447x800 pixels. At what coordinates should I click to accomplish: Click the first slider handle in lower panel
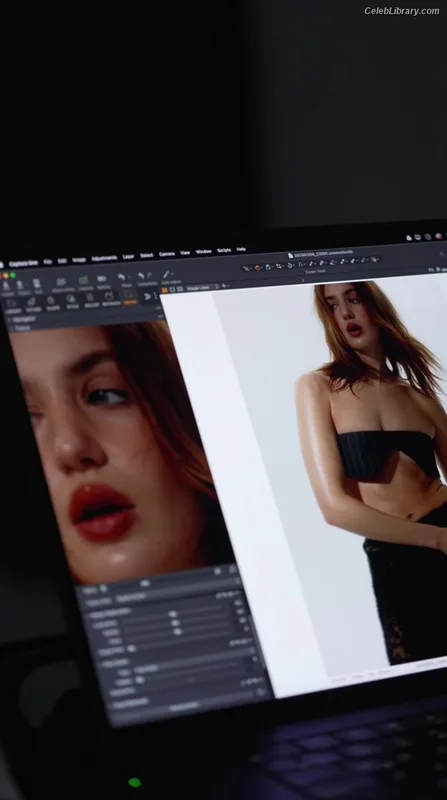[173, 614]
